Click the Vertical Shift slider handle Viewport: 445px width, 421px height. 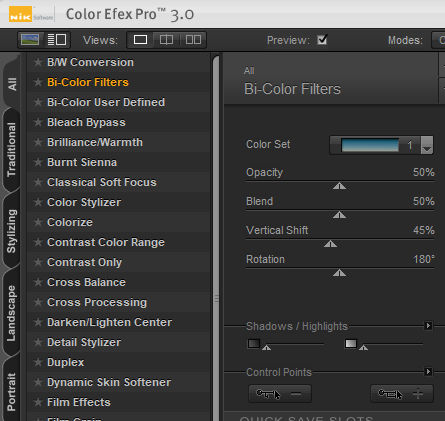tap(330, 244)
